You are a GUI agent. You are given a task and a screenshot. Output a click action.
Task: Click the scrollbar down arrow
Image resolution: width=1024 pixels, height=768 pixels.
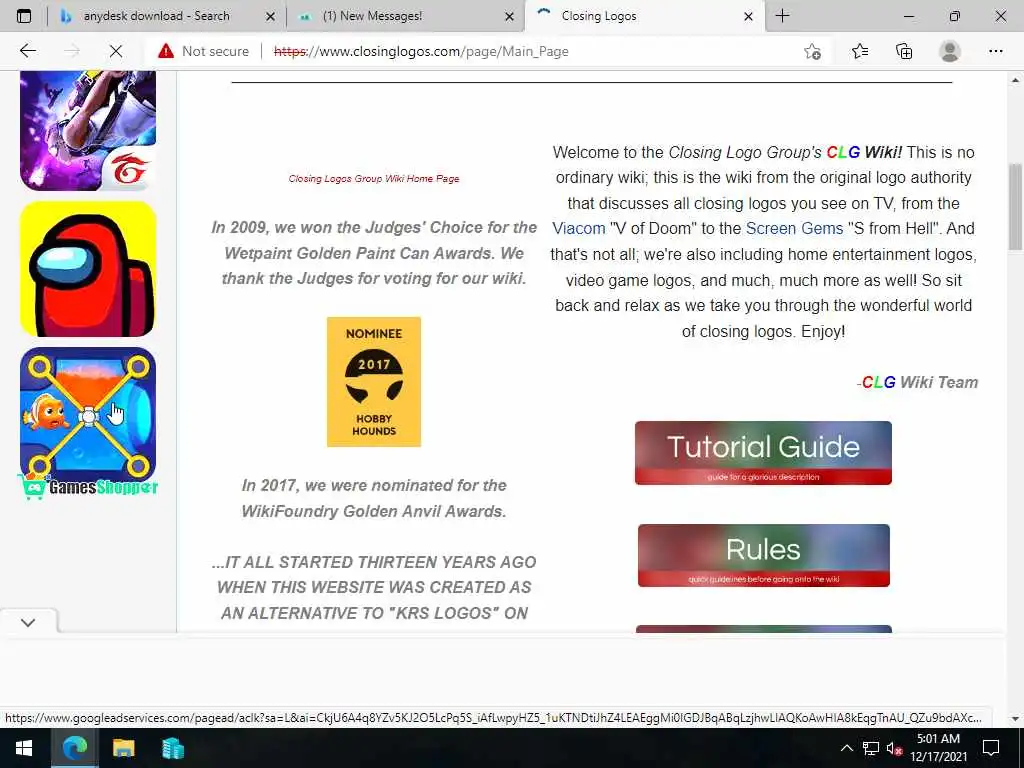coord(1015,718)
